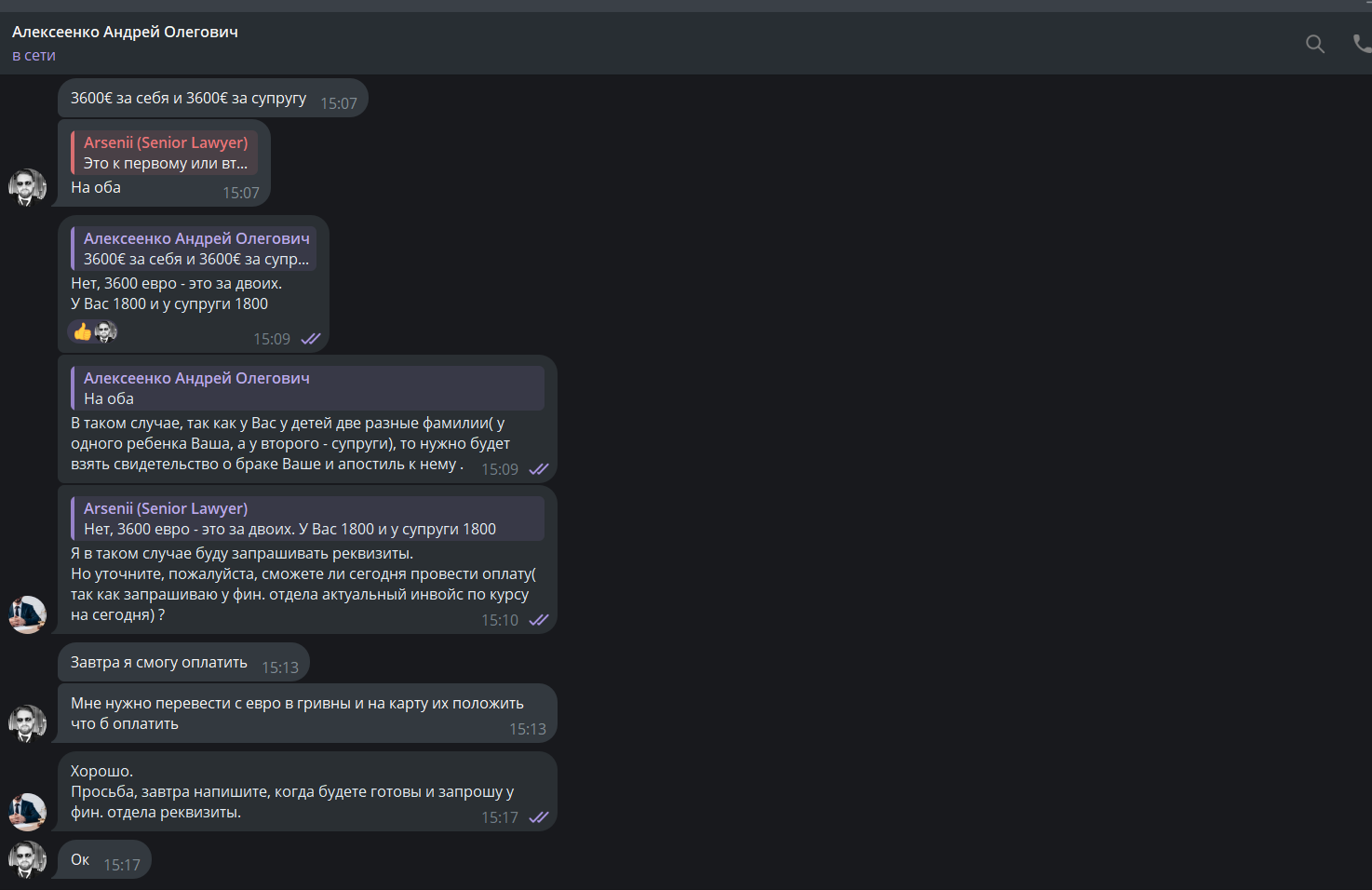This screenshot has height=890, width=1372.
Task: Open the Алексеенко Андрей Олегович chat header profile
Action: click(x=125, y=32)
